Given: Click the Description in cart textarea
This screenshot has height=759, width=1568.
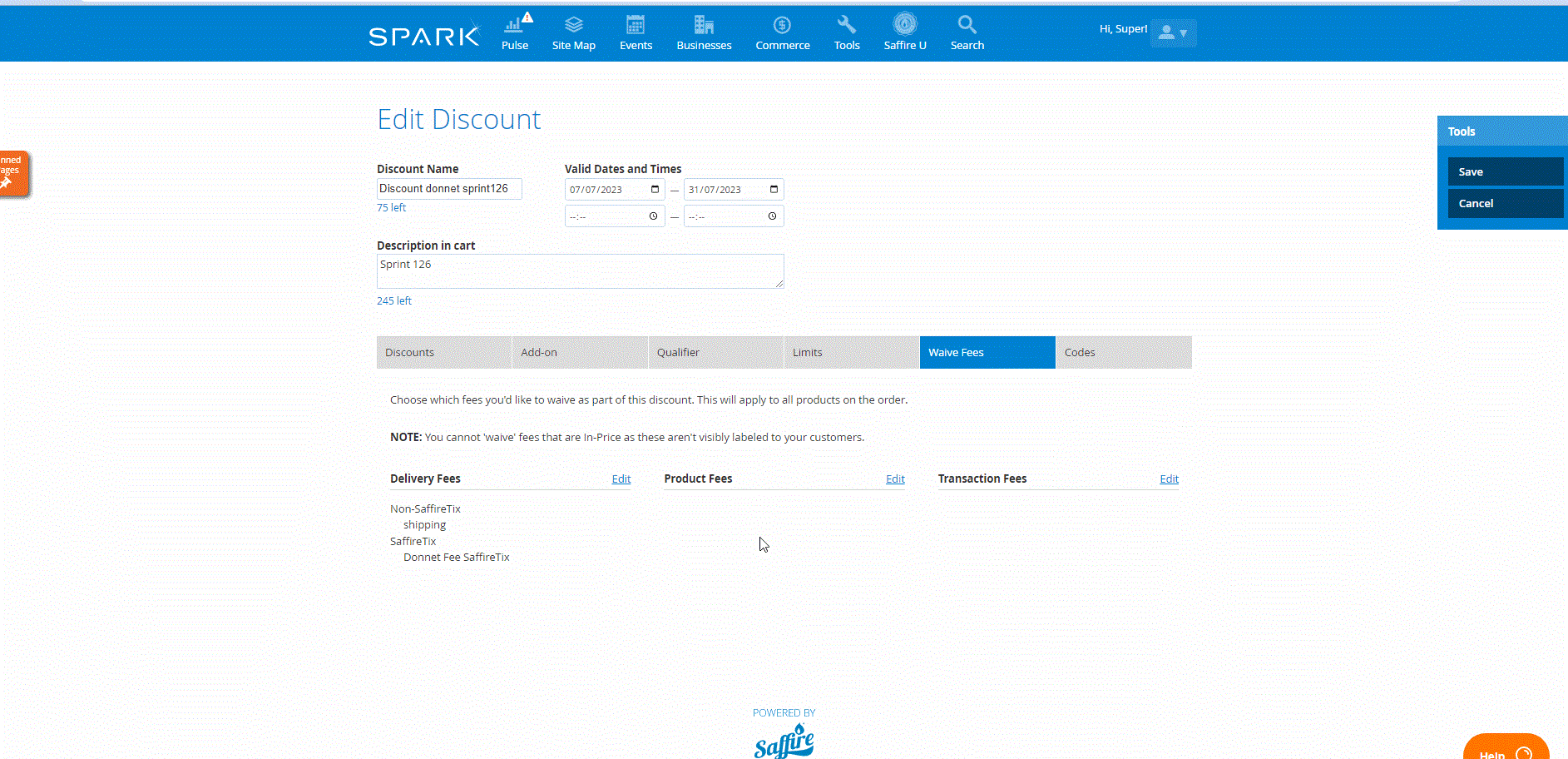Looking at the screenshot, I should point(580,271).
